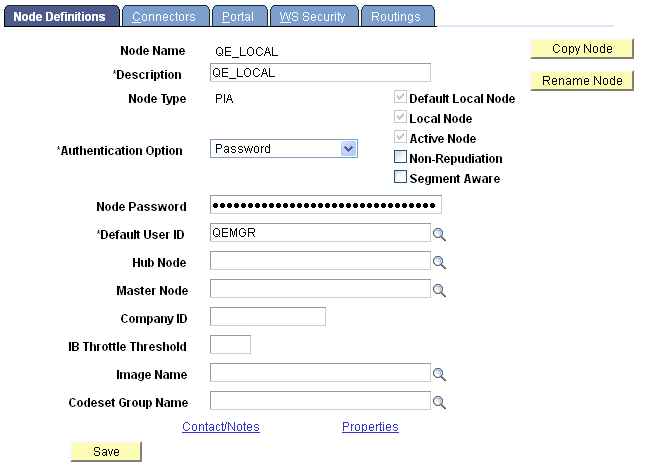Switch to the Connectors tab

coord(165,16)
